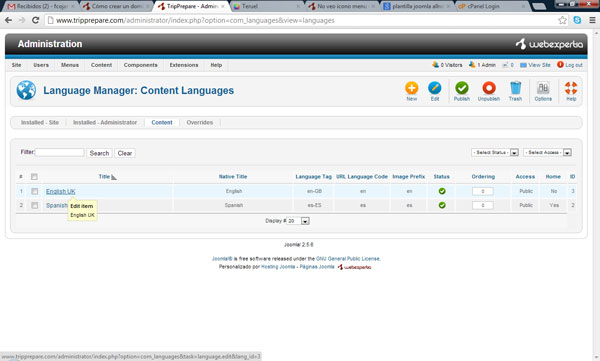Click the globe Language Manager icon
This screenshot has height=361, width=600.
pyautogui.click(x=26, y=90)
